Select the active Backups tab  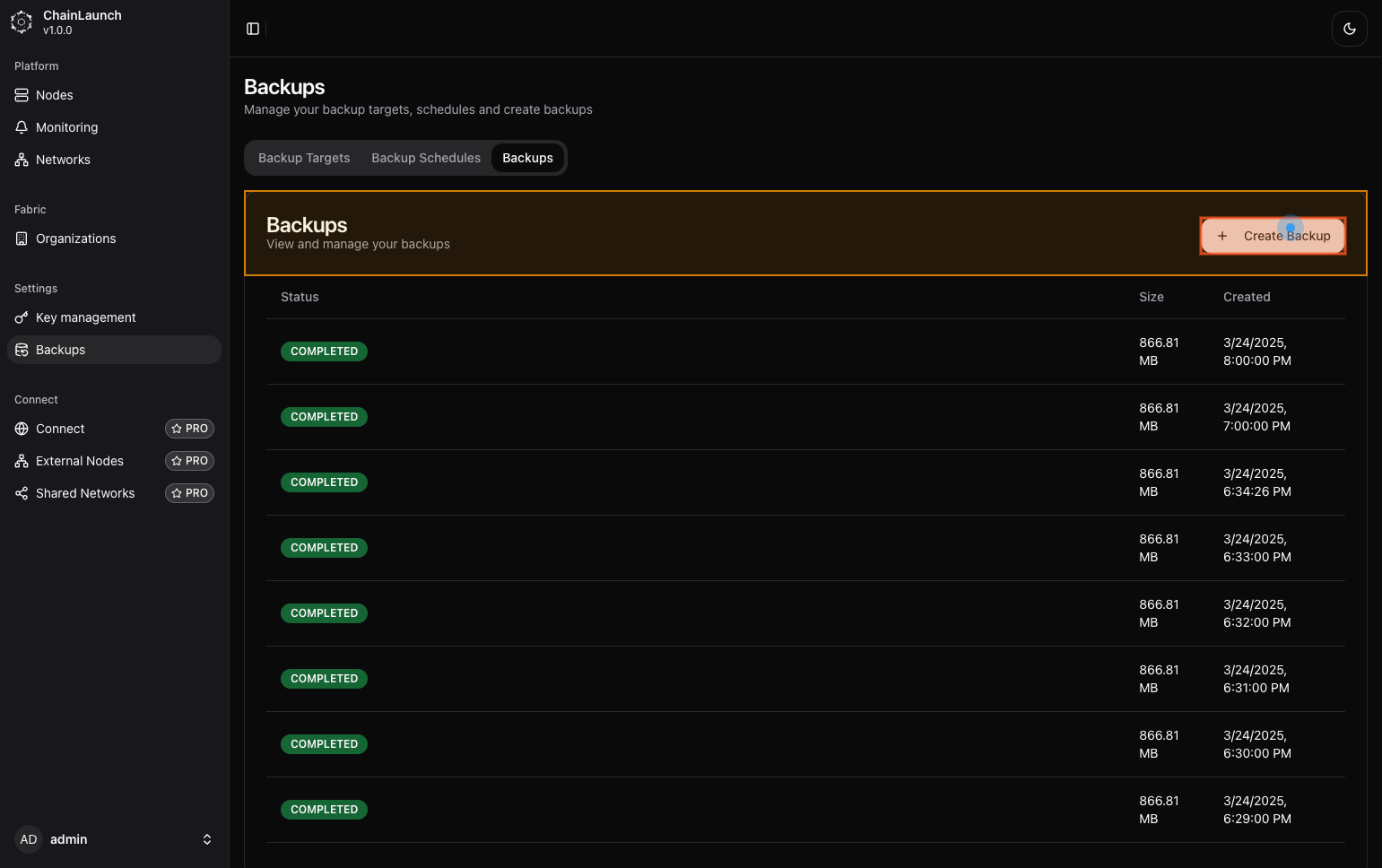[527, 158]
